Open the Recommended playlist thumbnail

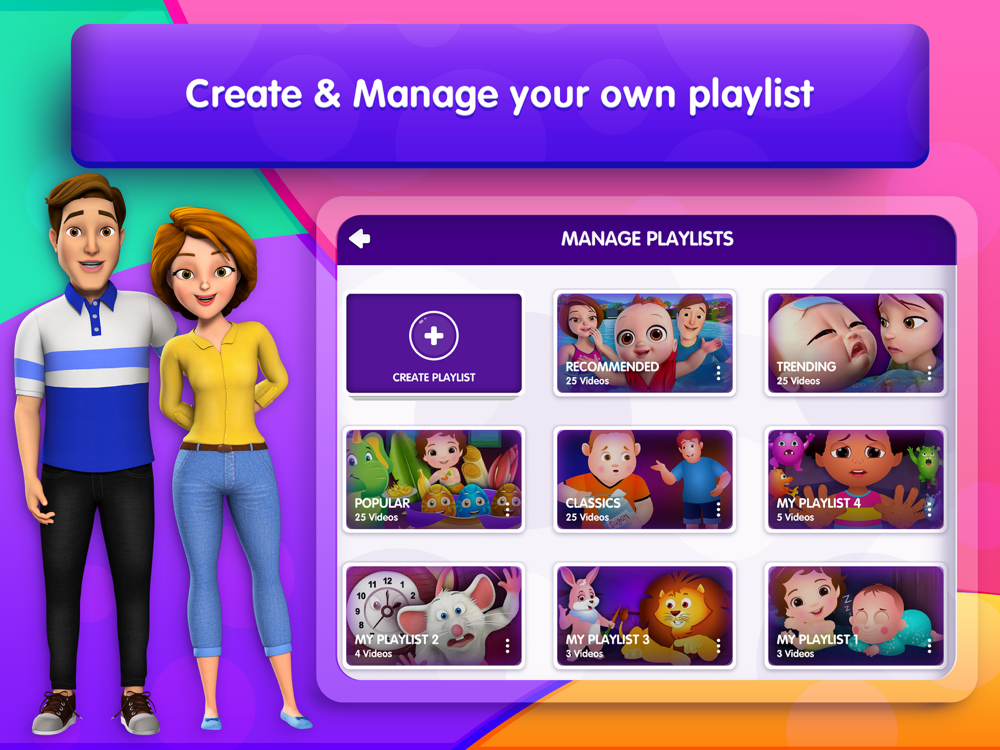pyautogui.click(x=644, y=343)
